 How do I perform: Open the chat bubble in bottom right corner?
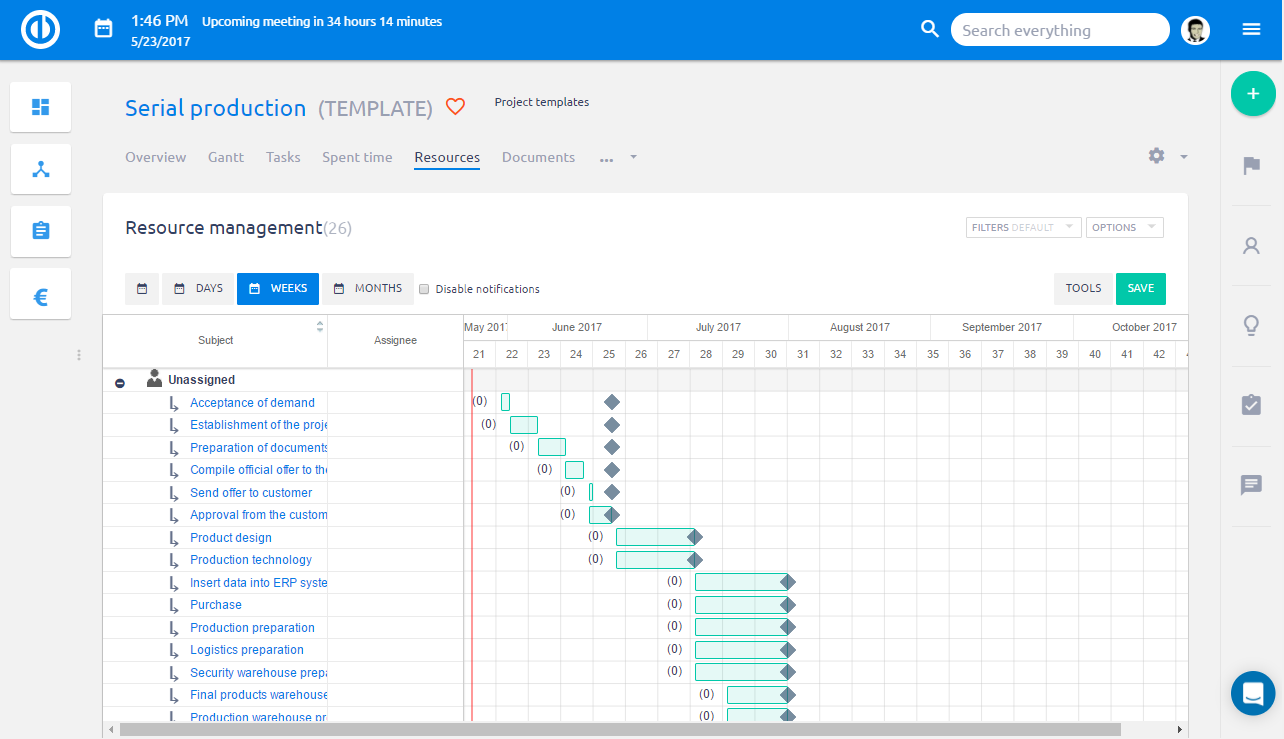click(1252, 693)
